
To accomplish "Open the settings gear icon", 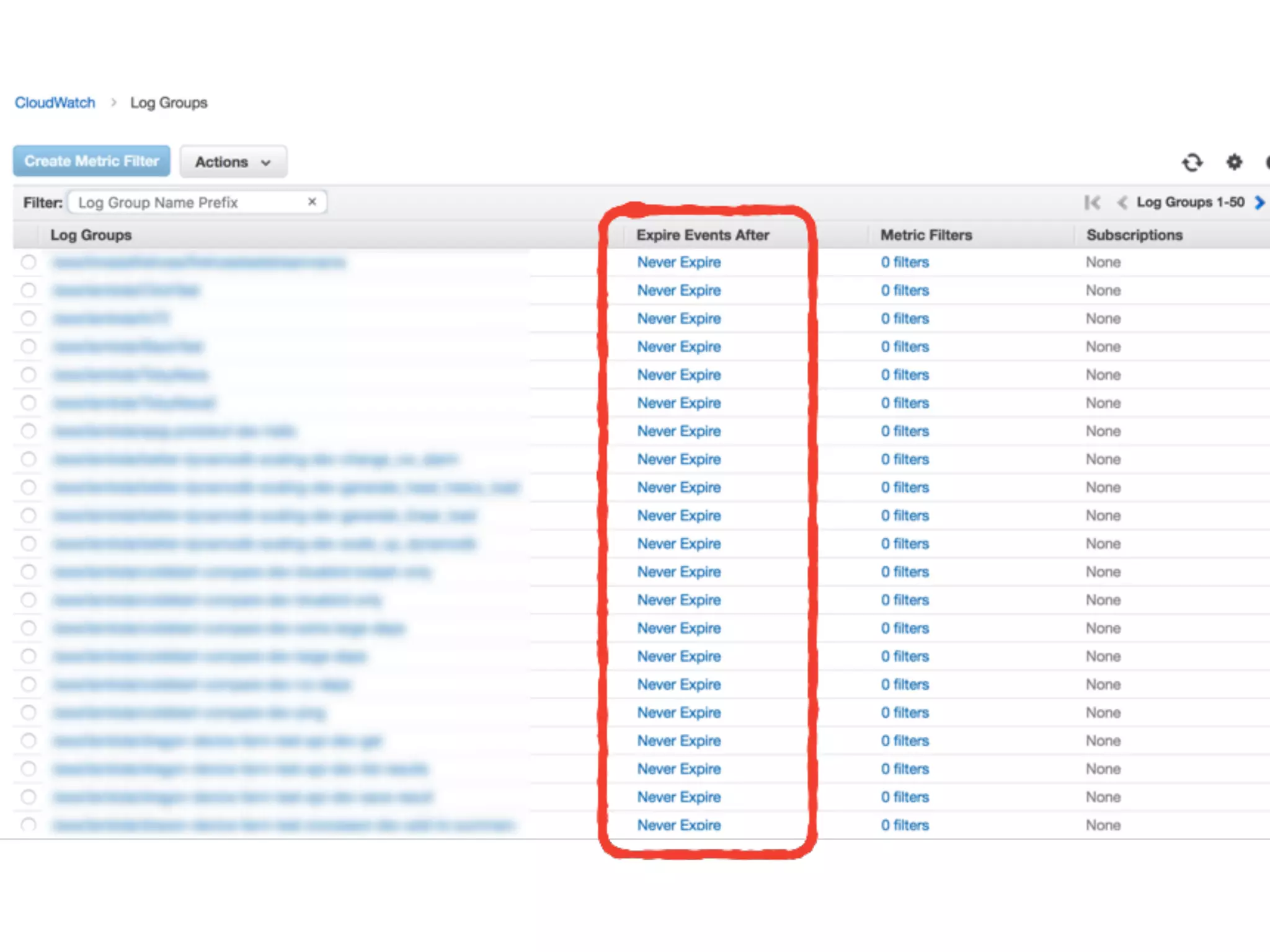I will [x=1234, y=162].
